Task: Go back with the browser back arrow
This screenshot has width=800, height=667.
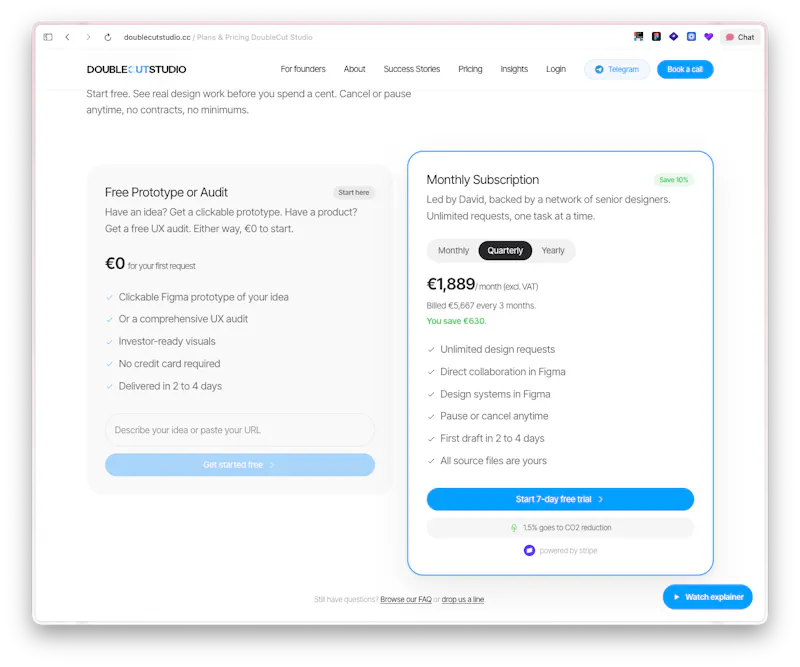Action: (x=67, y=37)
